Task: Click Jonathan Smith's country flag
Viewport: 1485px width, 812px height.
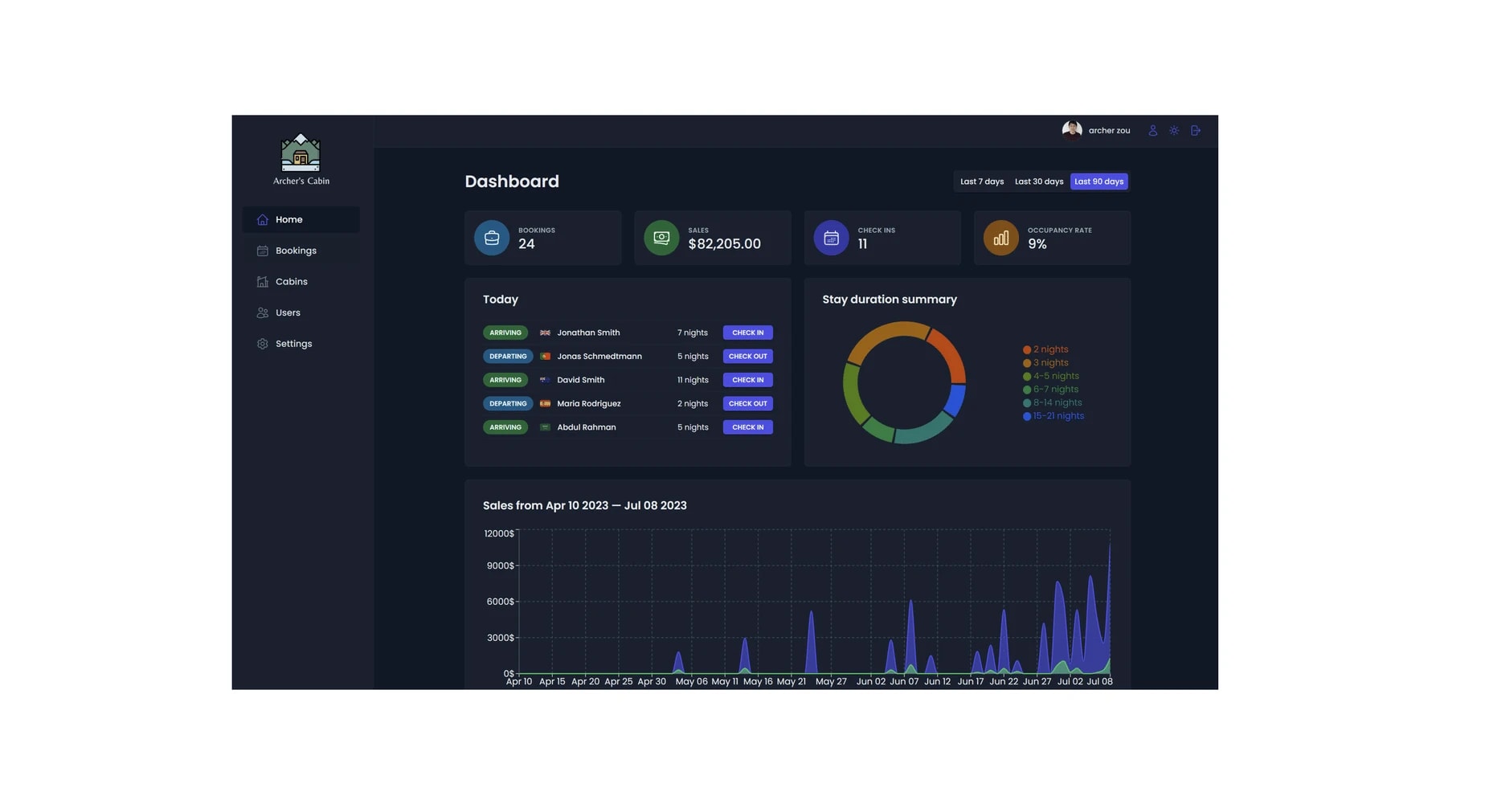Action: point(545,333)
